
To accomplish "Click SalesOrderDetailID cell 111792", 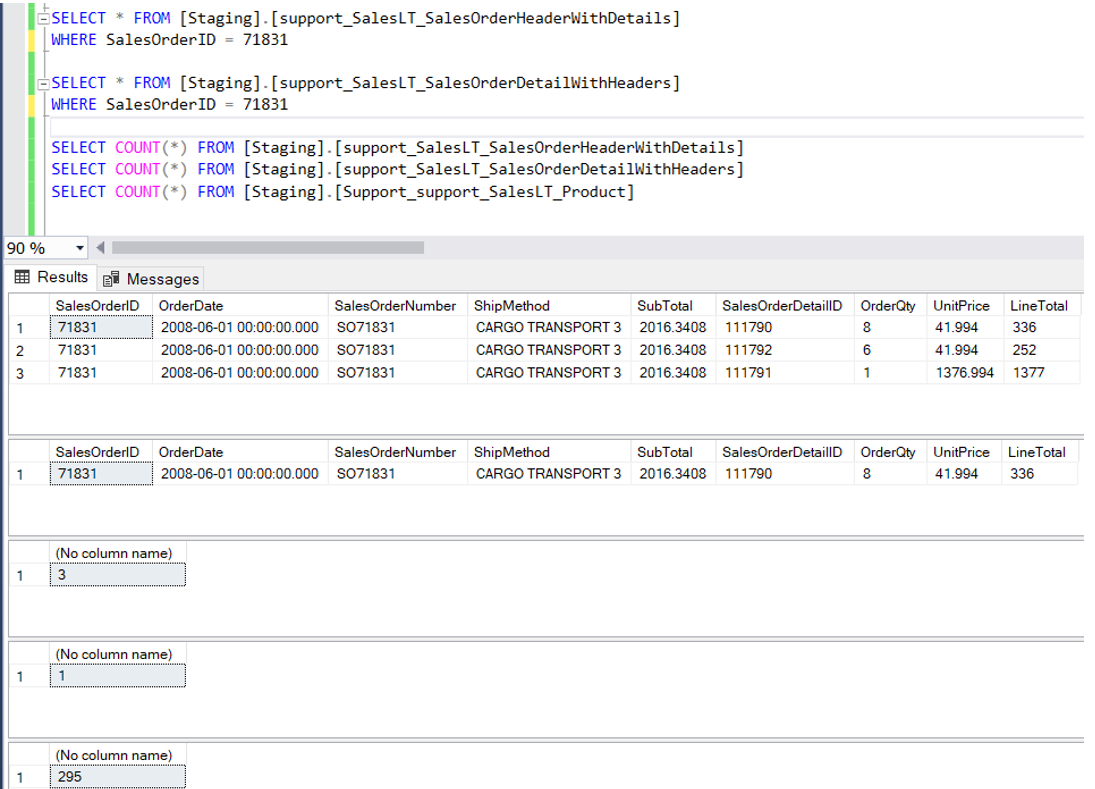I will tap(749, 350).
